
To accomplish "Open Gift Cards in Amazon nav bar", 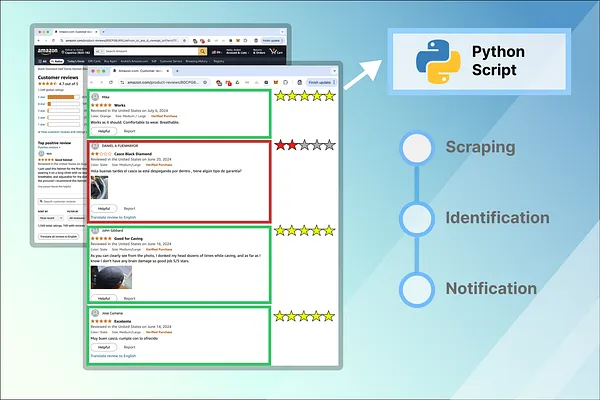I will (94, 61).
